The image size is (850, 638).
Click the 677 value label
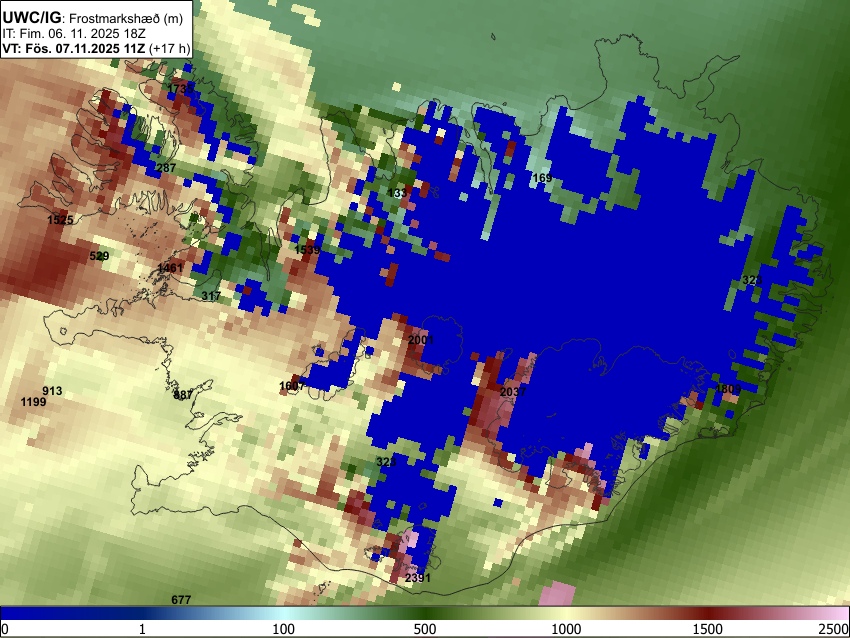point(181,600)
